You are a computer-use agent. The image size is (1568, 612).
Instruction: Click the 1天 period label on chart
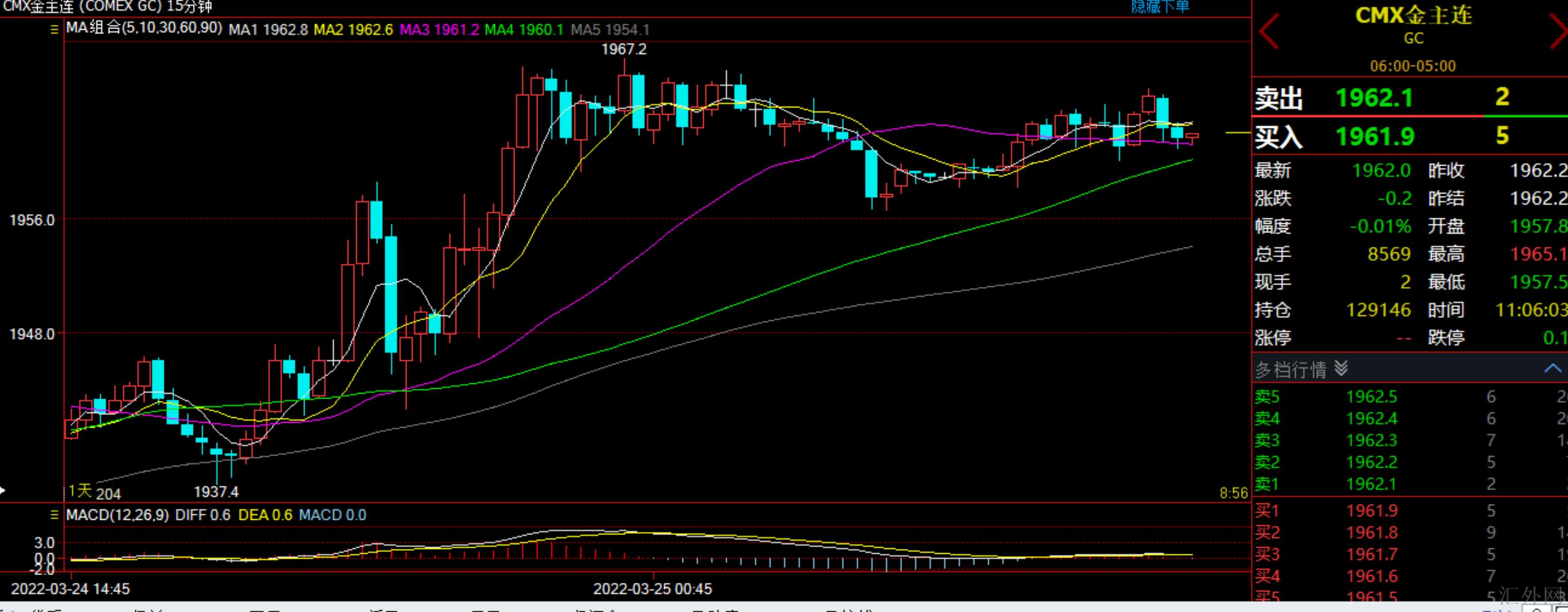click(80, 491)
